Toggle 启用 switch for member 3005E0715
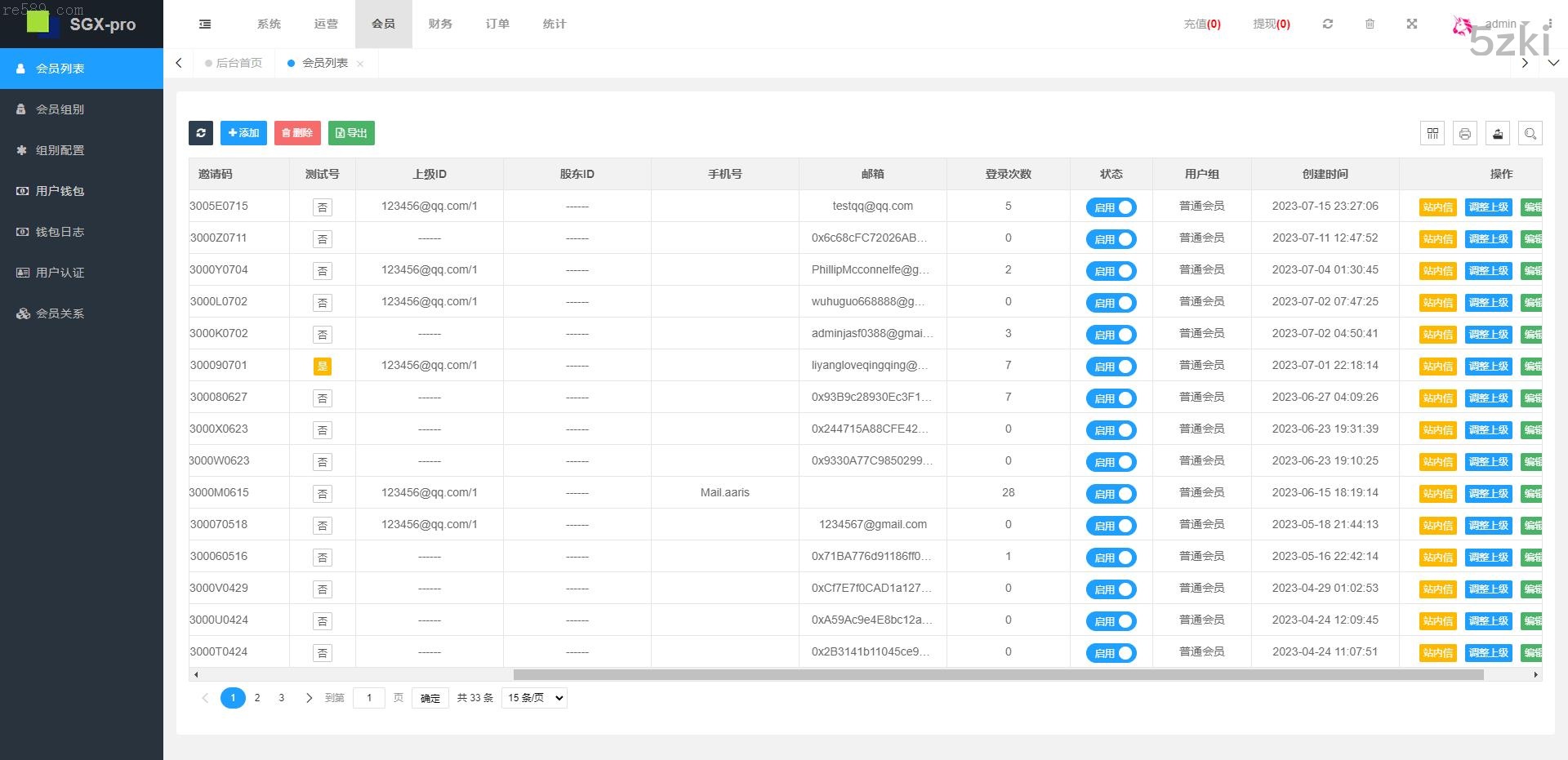1568x760 pixels. point(1111,207)
